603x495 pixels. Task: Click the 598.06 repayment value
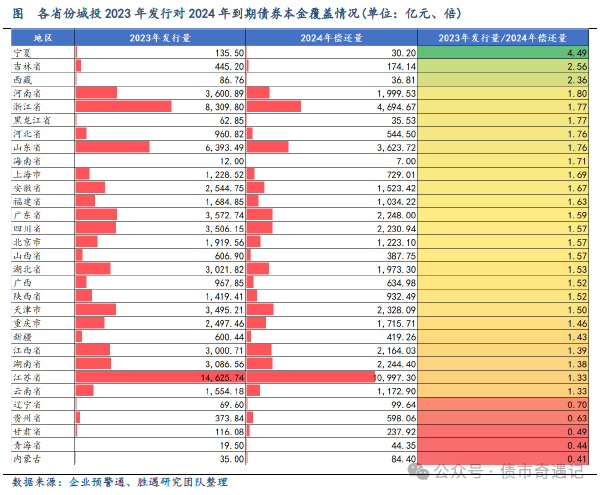click(x=401, y=418)
